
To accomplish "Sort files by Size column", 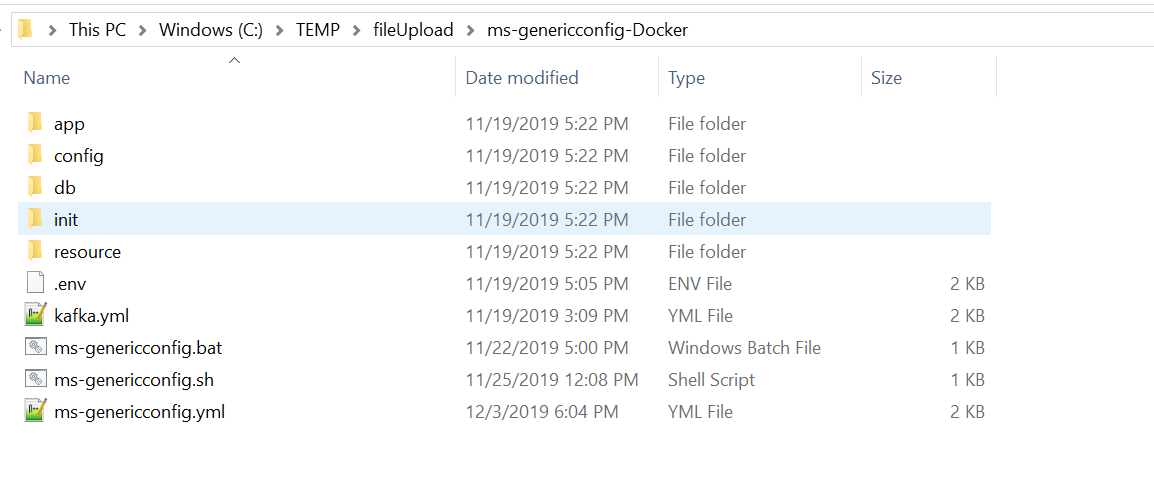I will (886, 78).
